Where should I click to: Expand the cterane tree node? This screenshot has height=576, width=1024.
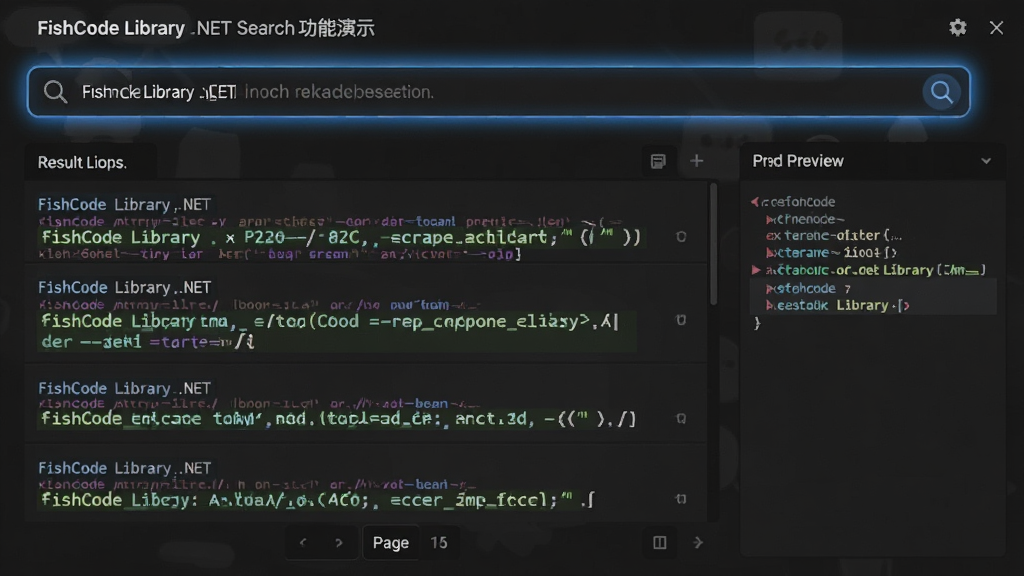click(x=770, y=253)
